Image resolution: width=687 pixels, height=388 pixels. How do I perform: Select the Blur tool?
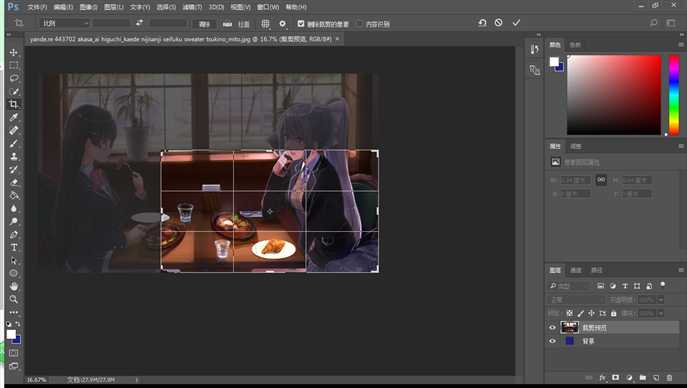pyautogui.click(x=14, y=208)
